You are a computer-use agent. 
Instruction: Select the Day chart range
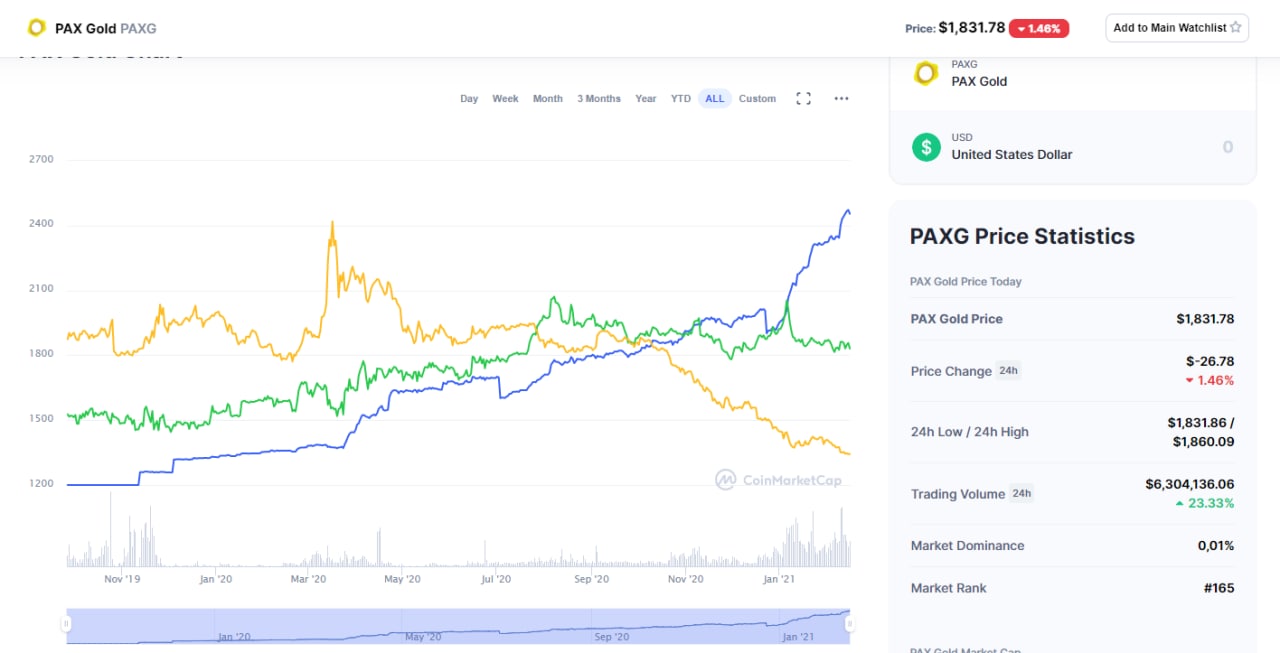coord(469,99)
